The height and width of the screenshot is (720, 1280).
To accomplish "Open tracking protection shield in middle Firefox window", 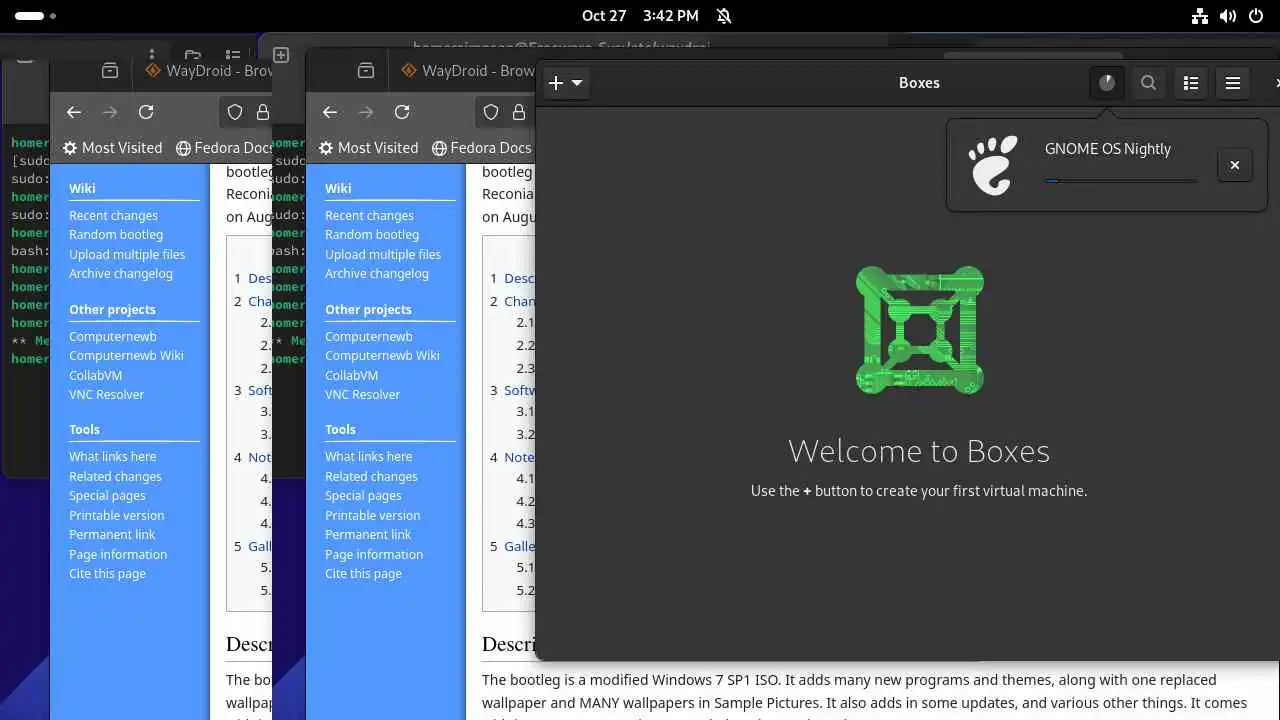I will coord(491,112).
